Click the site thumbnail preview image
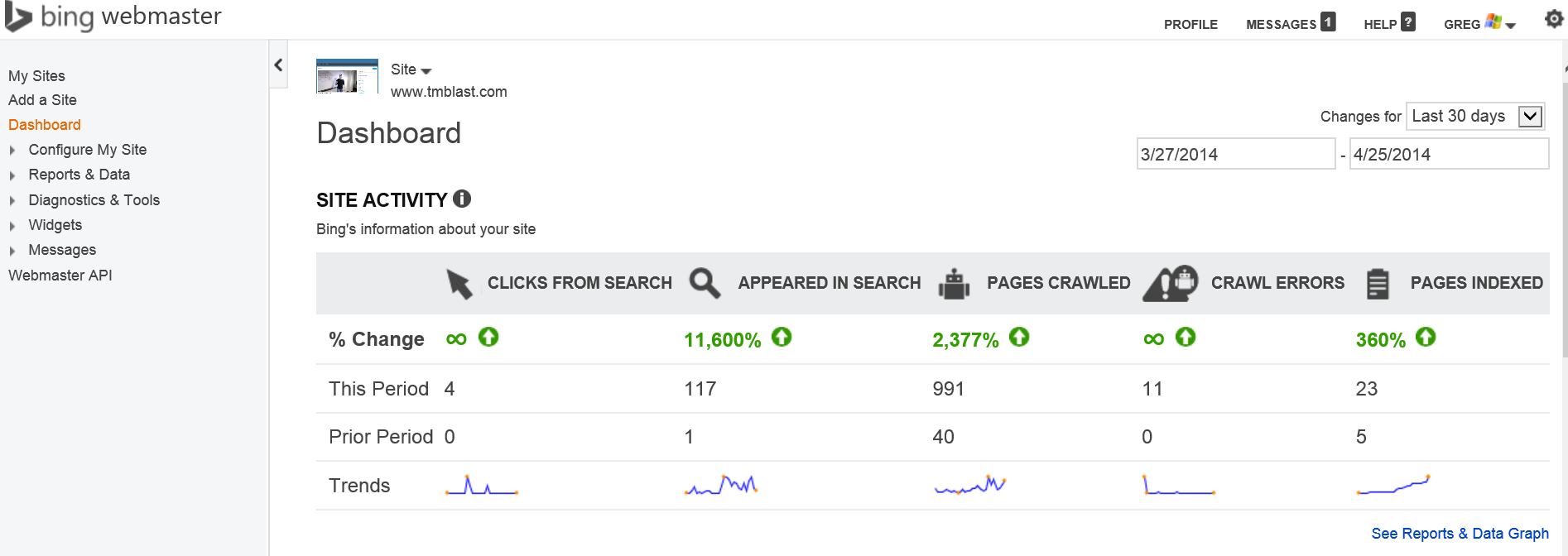Image resolution: width=1568 pixels, height=556 pixels. [x=347, y=76]
